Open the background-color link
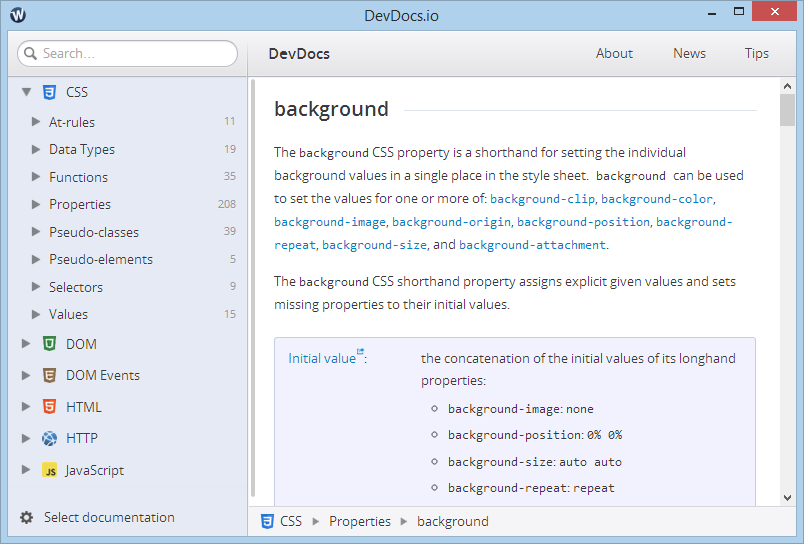This screenshot has width=804, height=544. [657, 199]
